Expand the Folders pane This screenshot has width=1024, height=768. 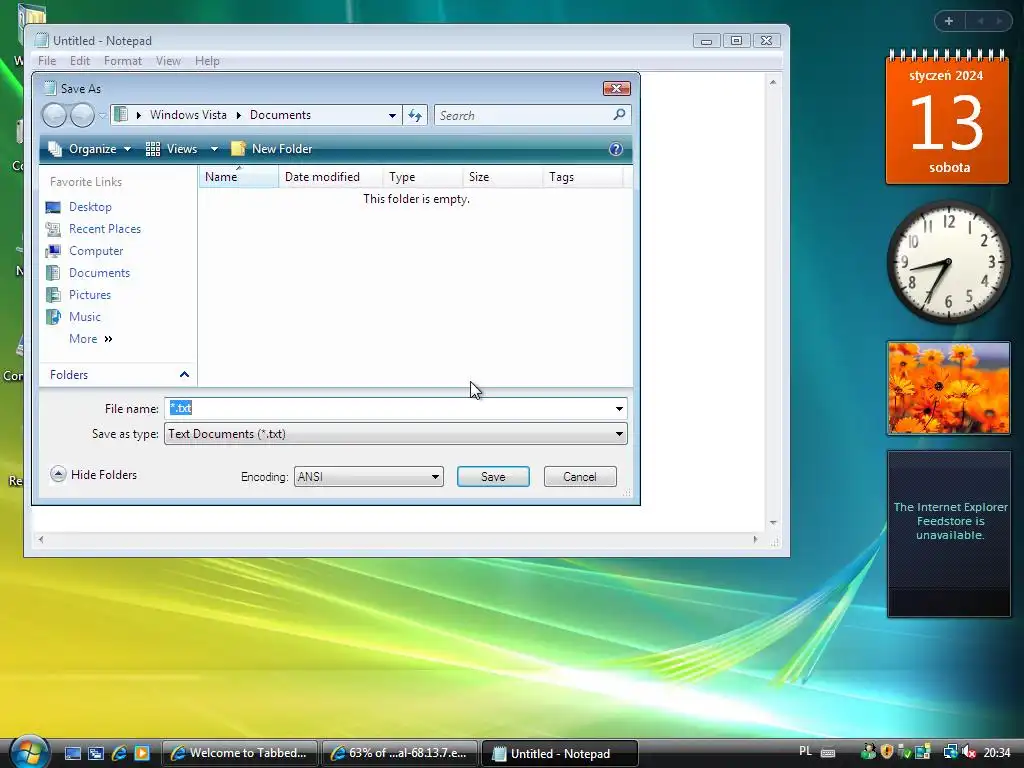click(x=118, y=375)
